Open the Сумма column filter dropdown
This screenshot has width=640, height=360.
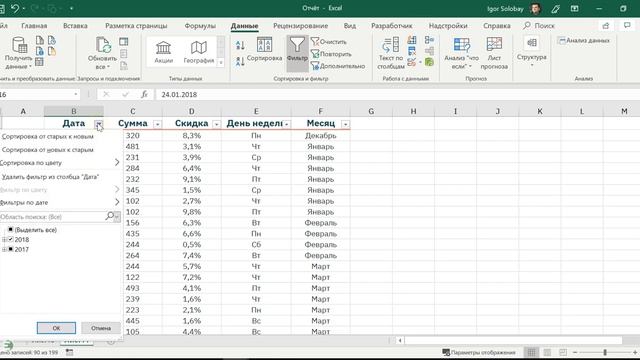coord(157,124)
